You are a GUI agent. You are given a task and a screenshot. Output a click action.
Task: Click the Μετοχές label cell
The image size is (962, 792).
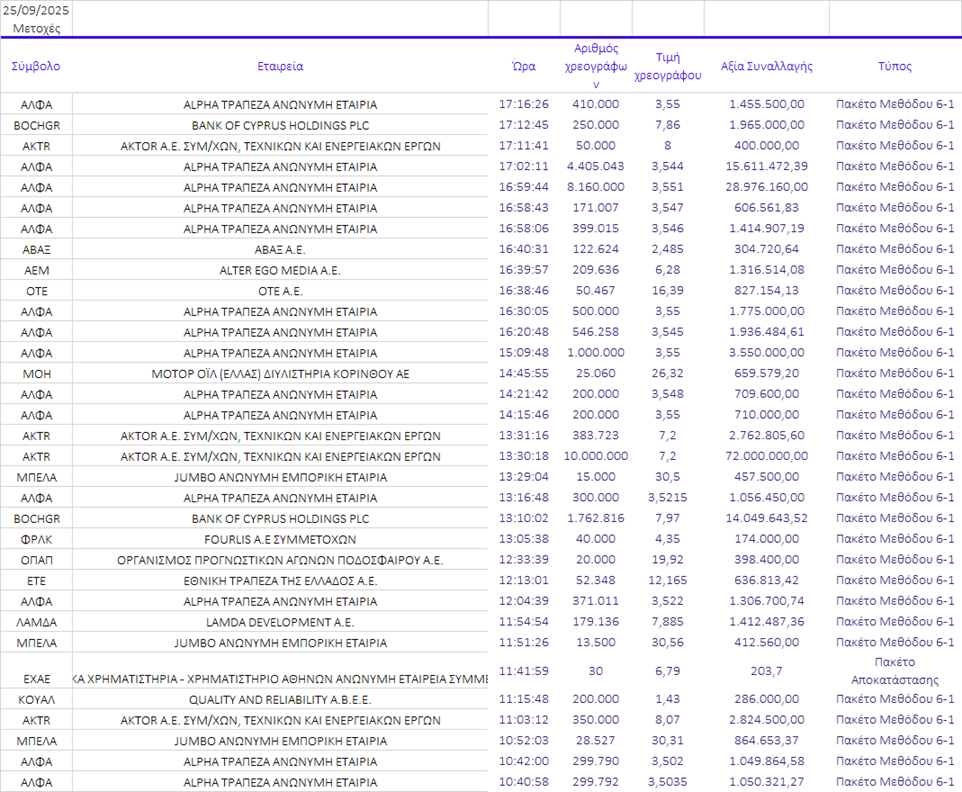click(36, 29)
